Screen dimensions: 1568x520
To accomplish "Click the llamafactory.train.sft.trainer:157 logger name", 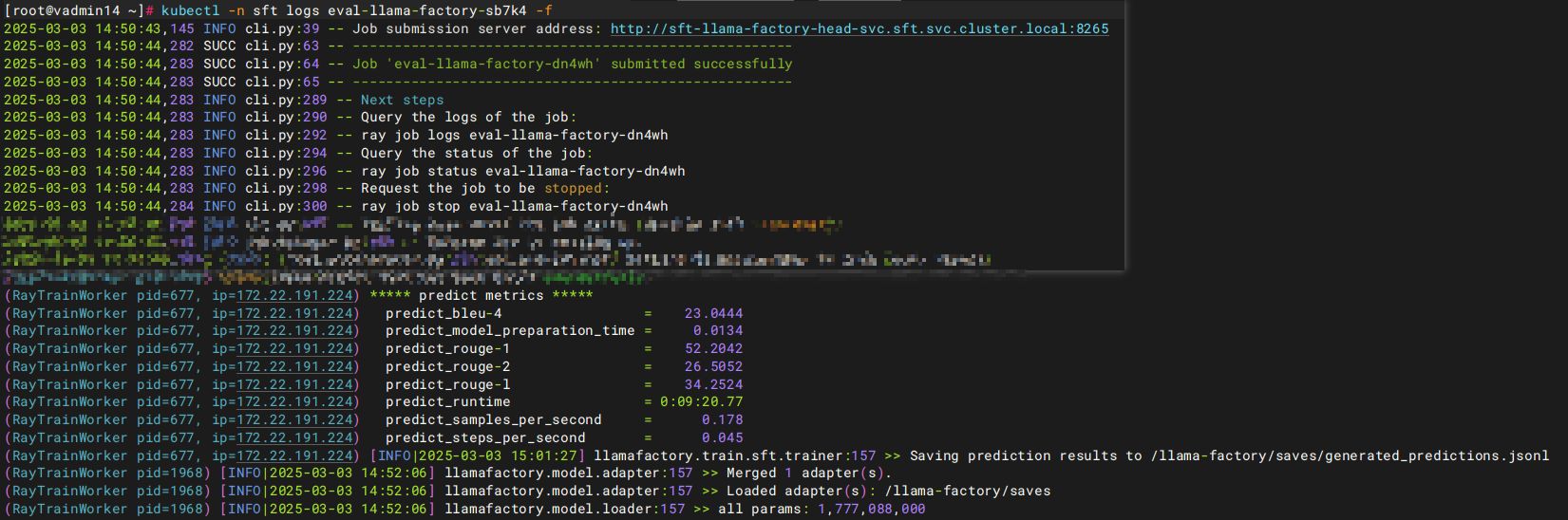I will (x=734, y=455).
